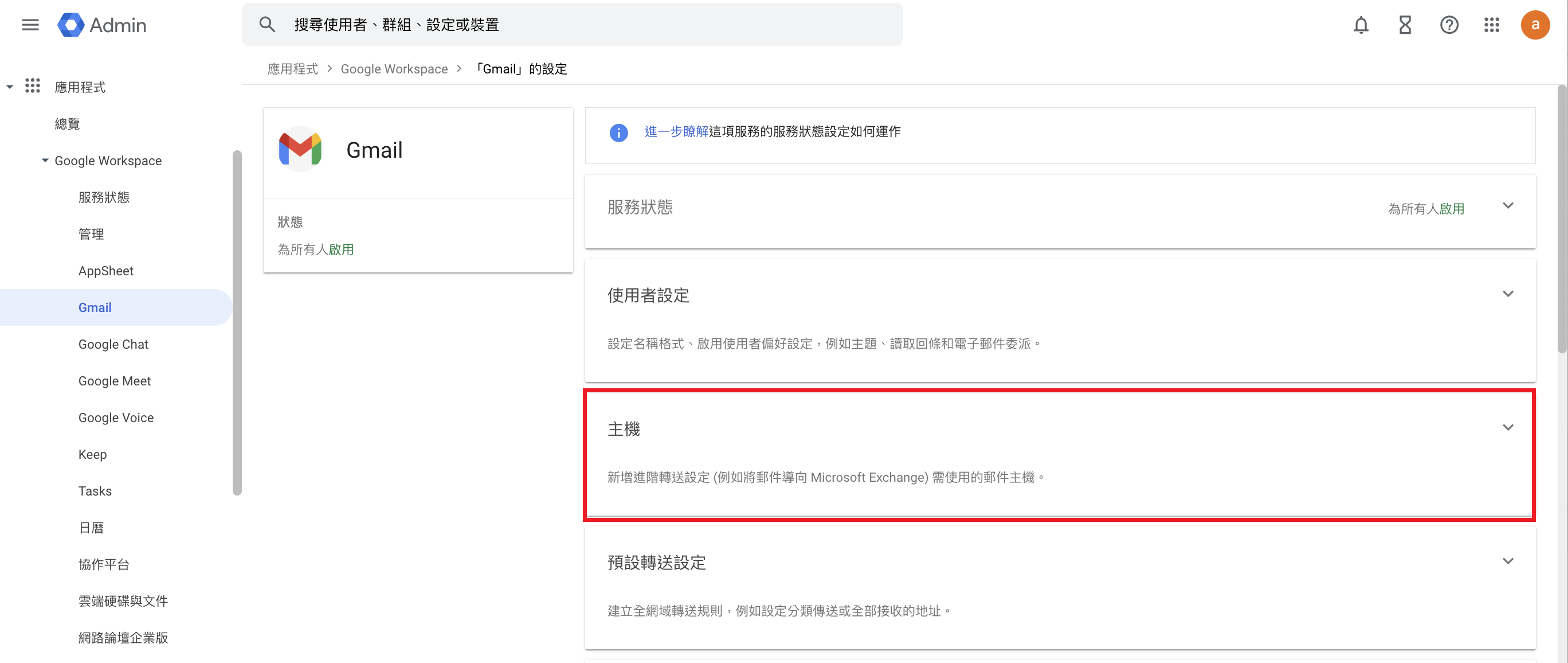Expand the 主機 panel chevron

tap(1508, 428)
